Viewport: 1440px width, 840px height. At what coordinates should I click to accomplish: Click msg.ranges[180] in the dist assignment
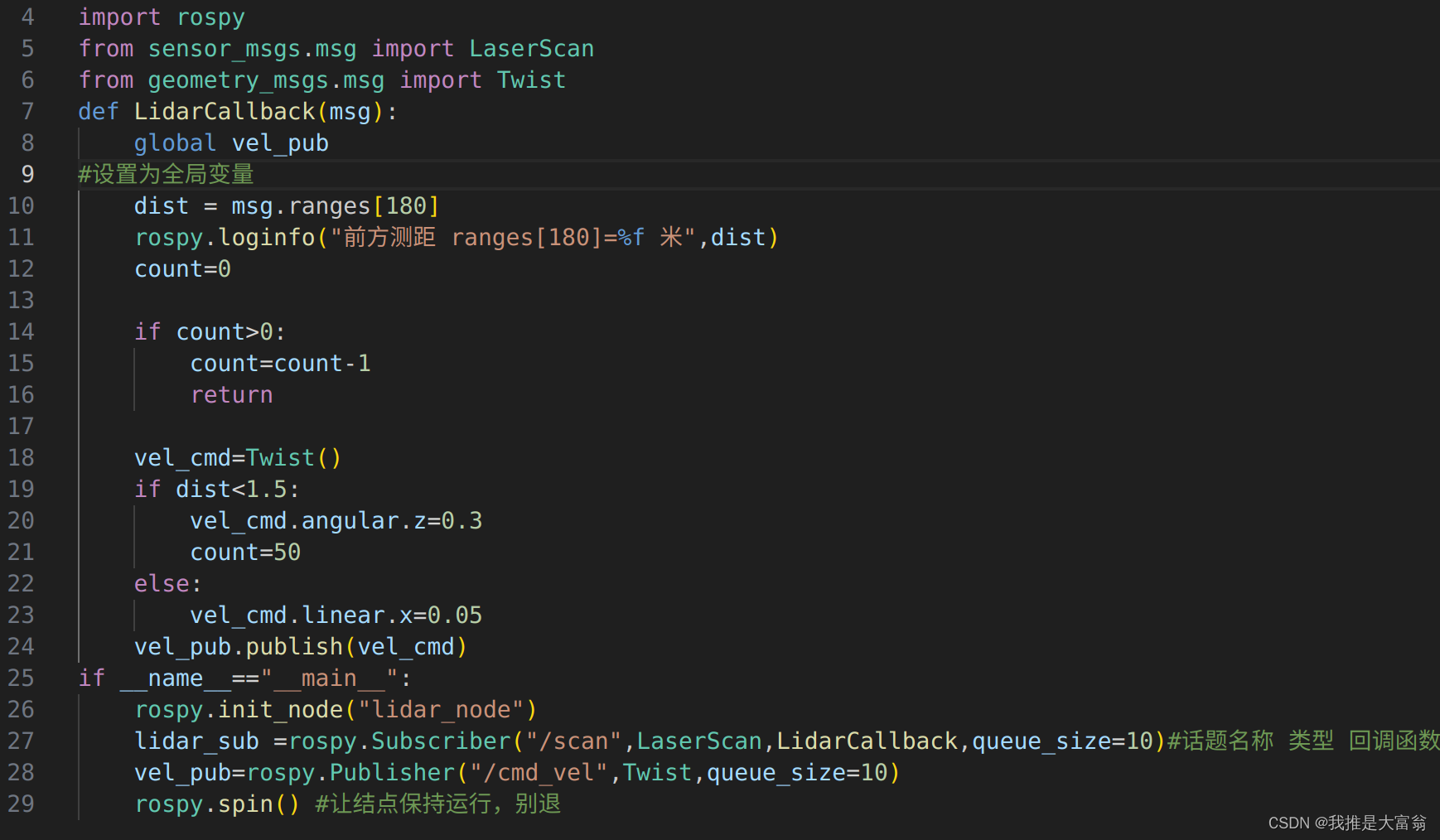click(336, 206)
